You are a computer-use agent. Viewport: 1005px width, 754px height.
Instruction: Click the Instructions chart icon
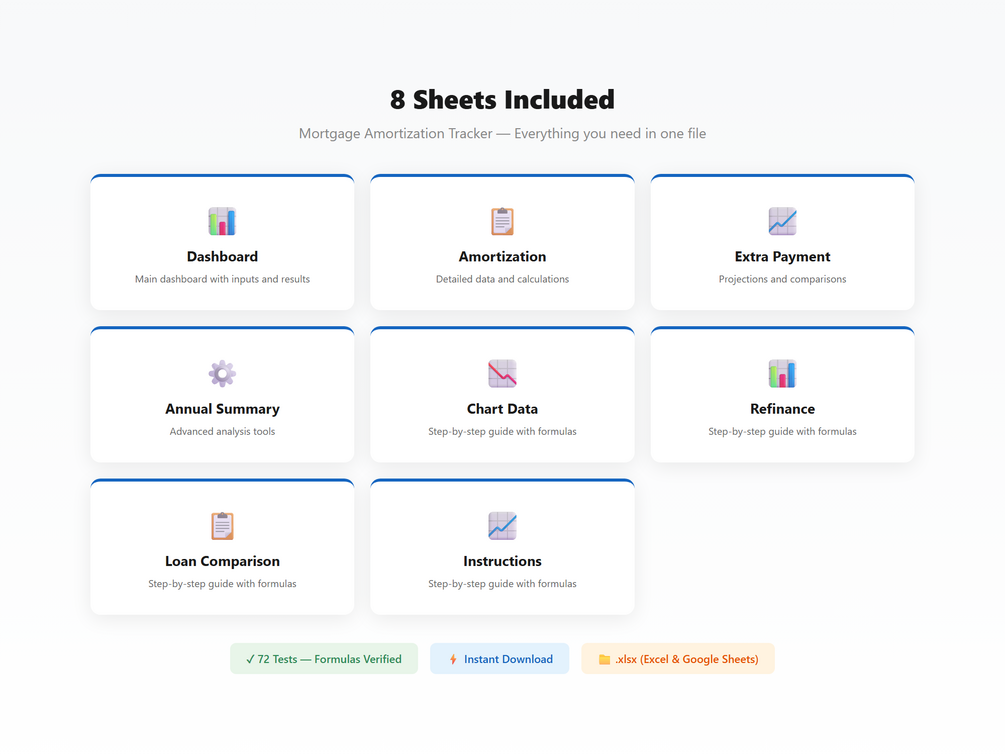[x=502, y=525]
